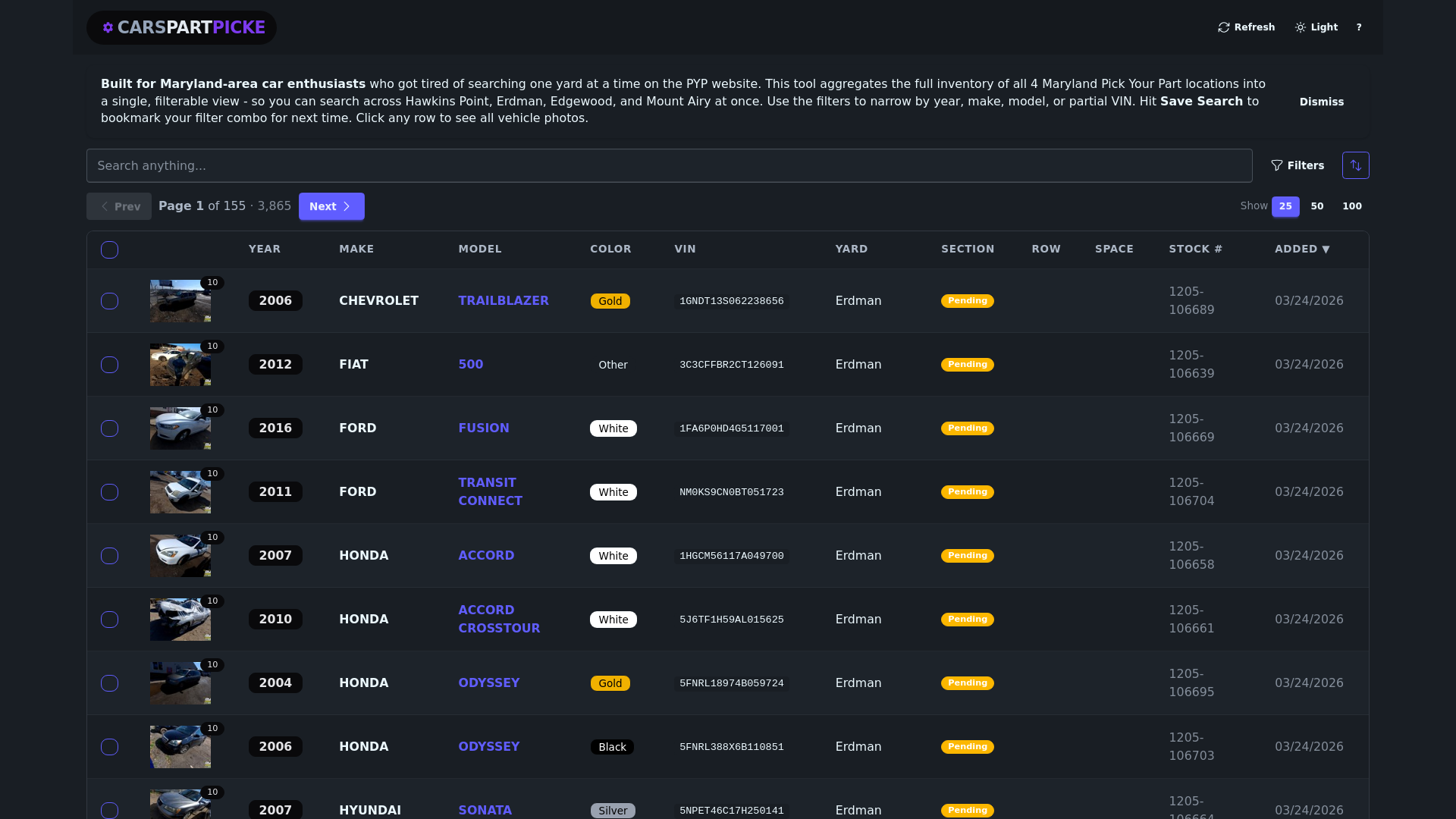The image size is (1456, 819).
Task: Show 100 rows per page
Action: click(x=1352, y=206)
